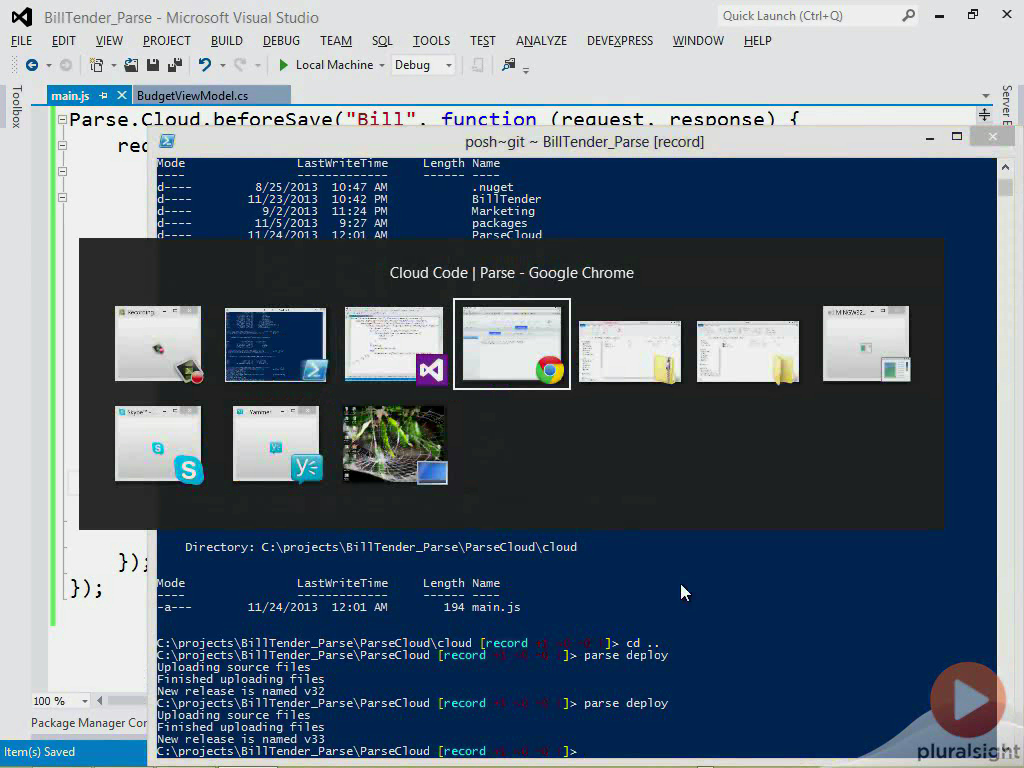Viewport: 1024px width, 768px height.
Task: Open the Debug configuration combo box
Action: coord(423,65)
